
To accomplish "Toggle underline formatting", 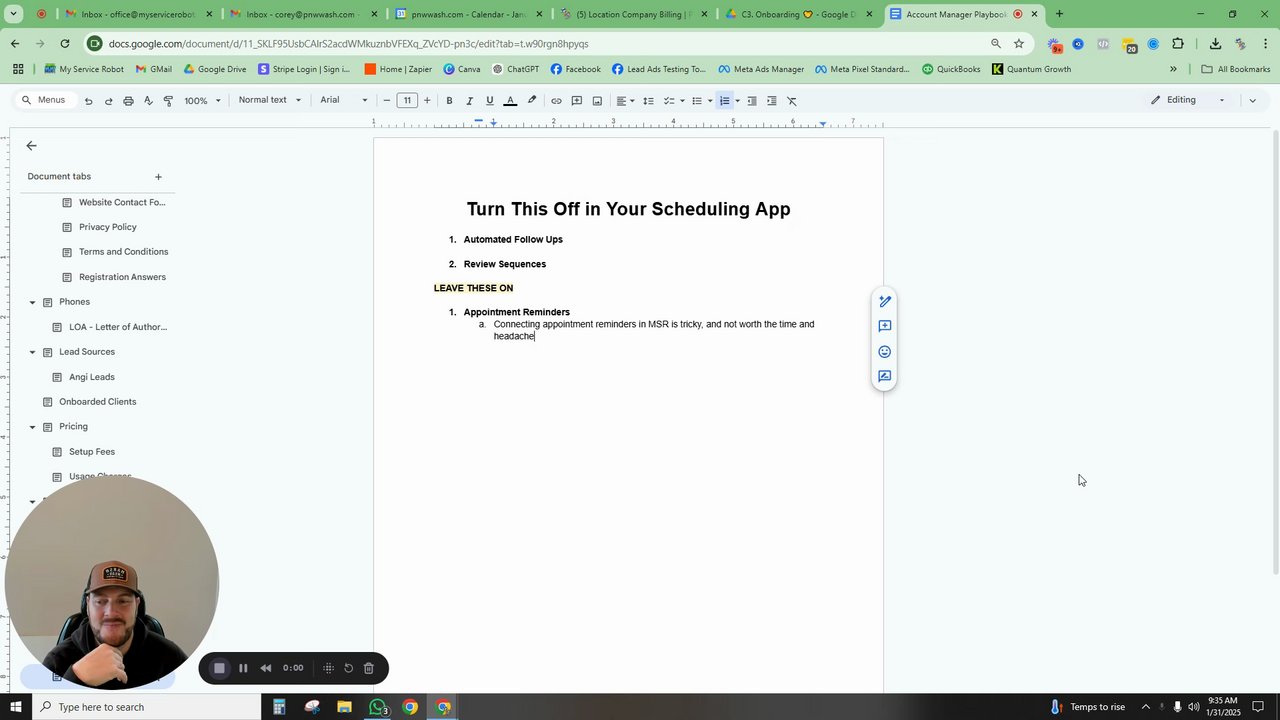I will (x=489, y=101).
